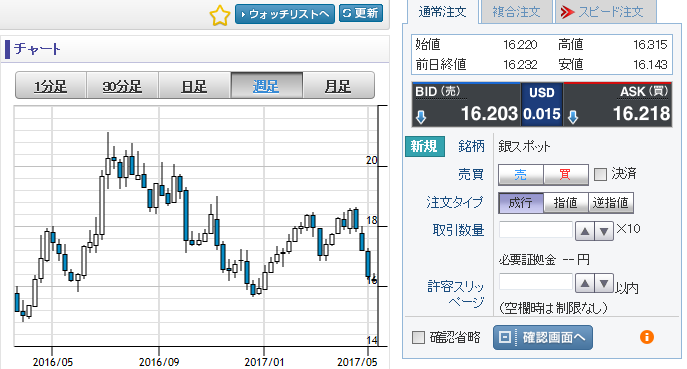Screen dimensions: 687x369
Task: Click the 取引数量 input field
Action: point(536,230)
